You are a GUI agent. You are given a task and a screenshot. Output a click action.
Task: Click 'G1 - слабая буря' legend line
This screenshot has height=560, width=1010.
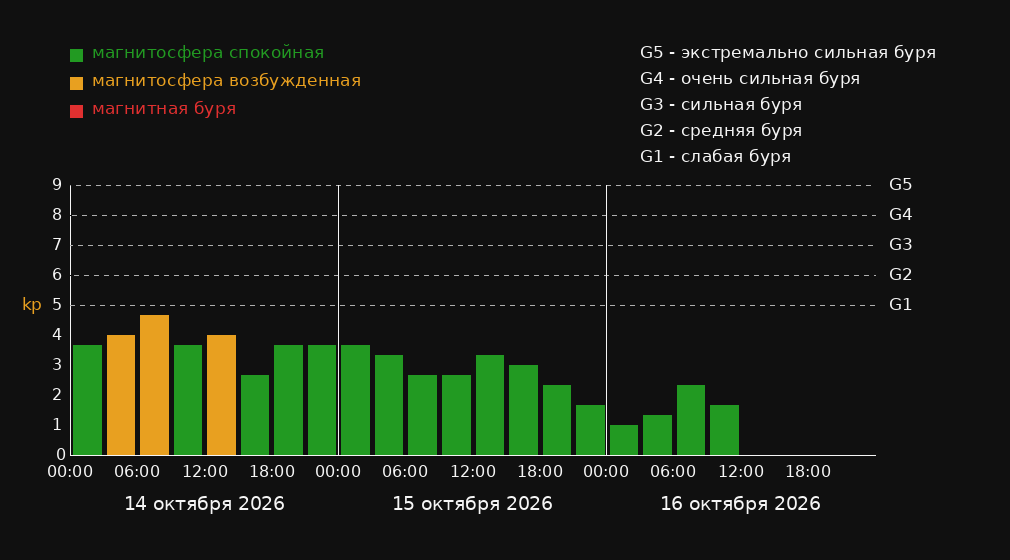pyautogui.click(x=715, y=157)
